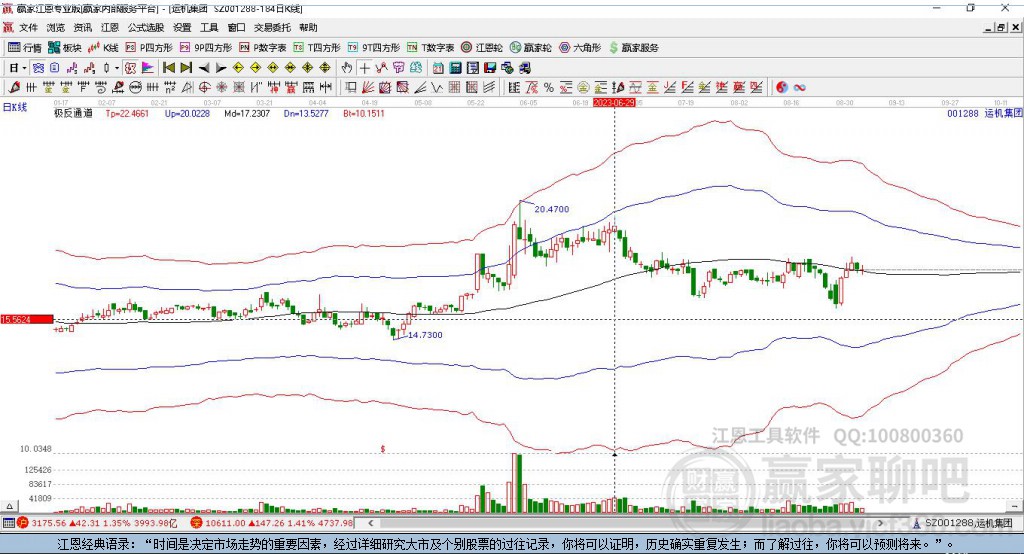The image size is (1024, 554).
Task: Select the target circle crosshair tool
Action: pyautogui.click(x=204, y=88)
